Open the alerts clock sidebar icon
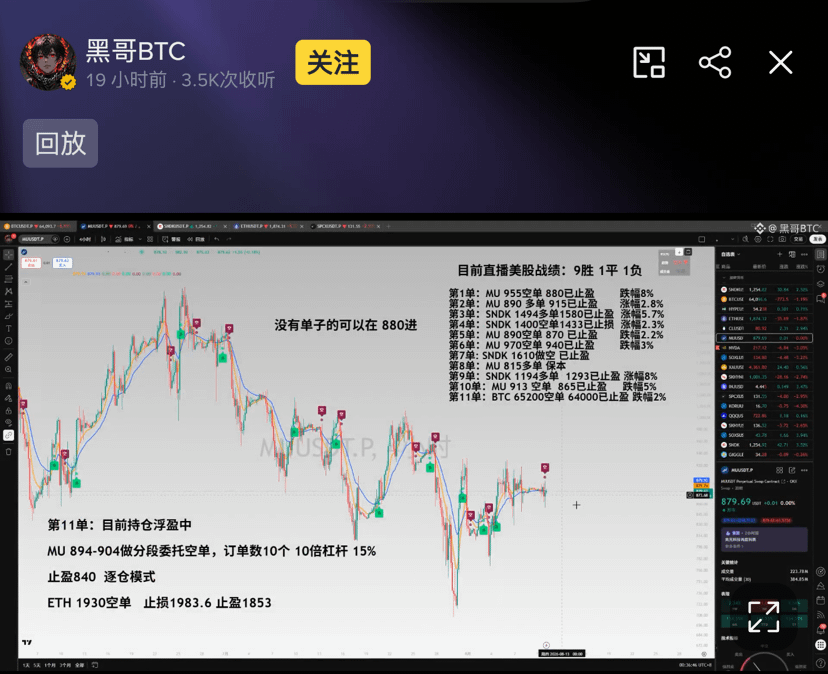 [821, 269]
